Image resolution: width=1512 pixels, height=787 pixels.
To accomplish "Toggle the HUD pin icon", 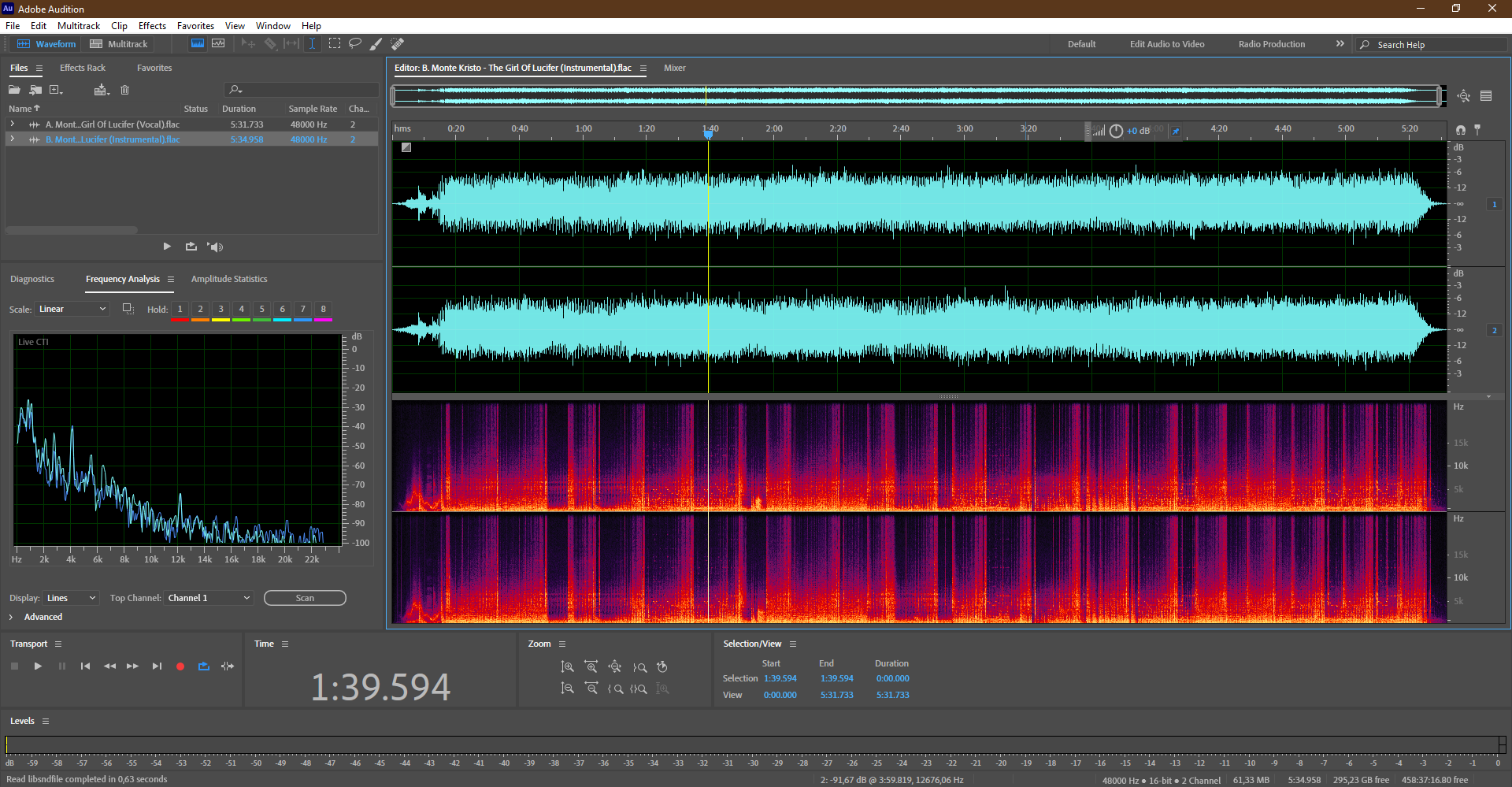I will (1176, 132).
